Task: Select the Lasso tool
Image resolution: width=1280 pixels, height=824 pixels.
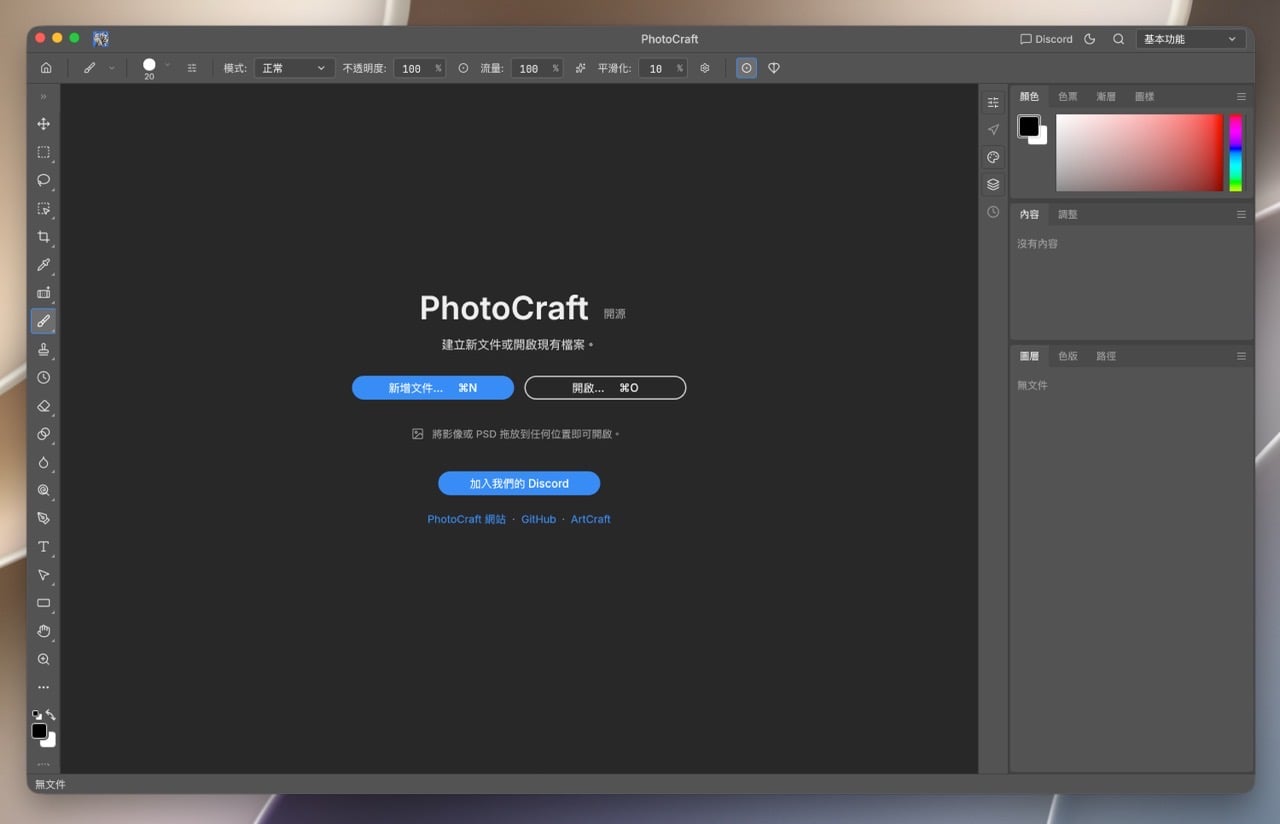Action: 43,180
